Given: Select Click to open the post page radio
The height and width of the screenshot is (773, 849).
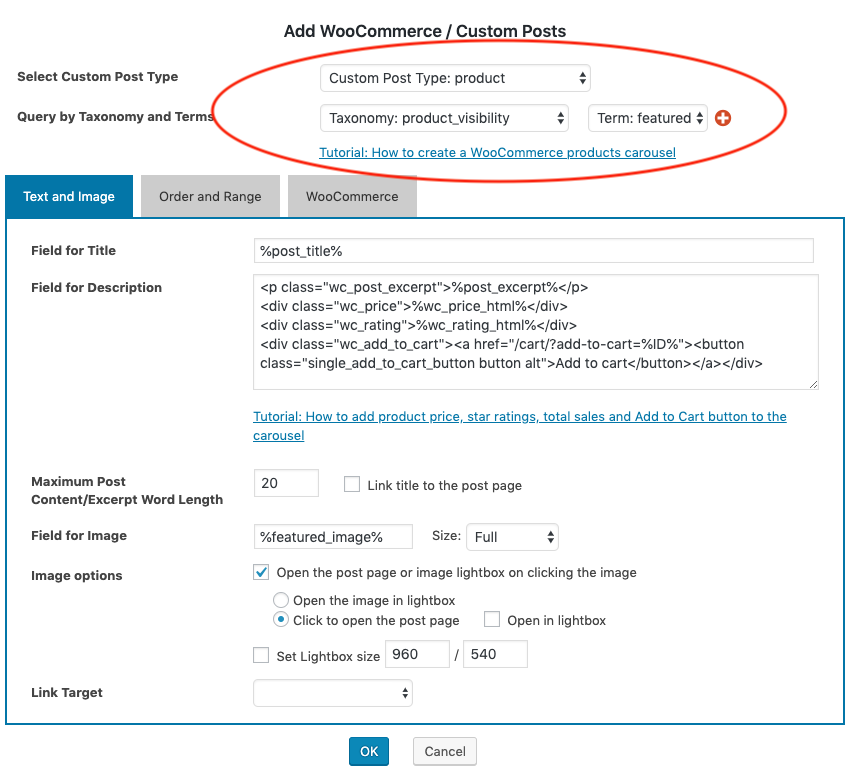Looking at the screenshot, I should [281, 620].
